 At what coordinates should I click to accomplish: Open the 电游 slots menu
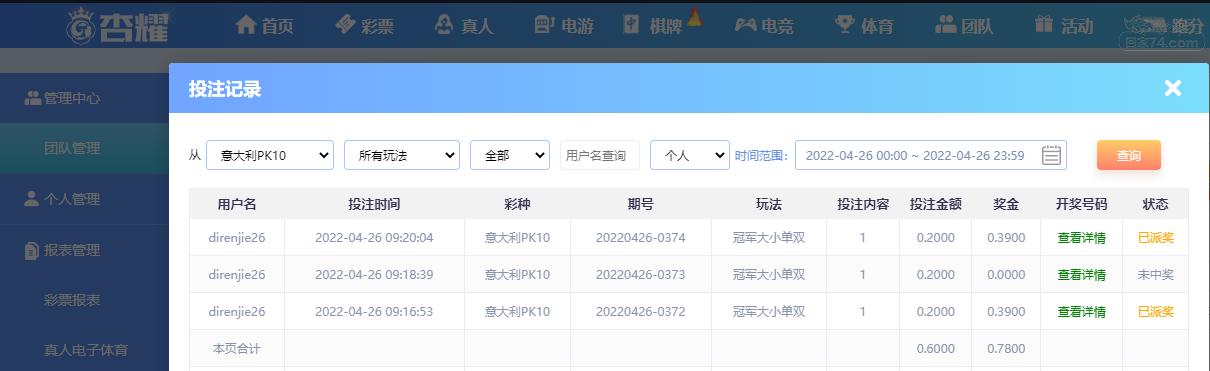[564, 26]
